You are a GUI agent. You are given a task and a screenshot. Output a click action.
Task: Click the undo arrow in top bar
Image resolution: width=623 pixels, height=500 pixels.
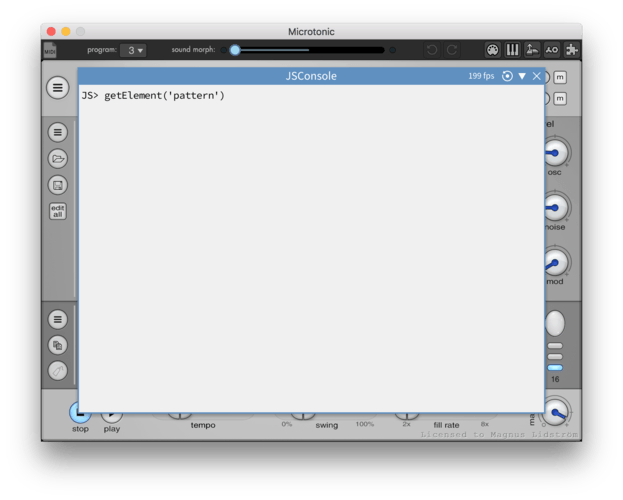432,50
